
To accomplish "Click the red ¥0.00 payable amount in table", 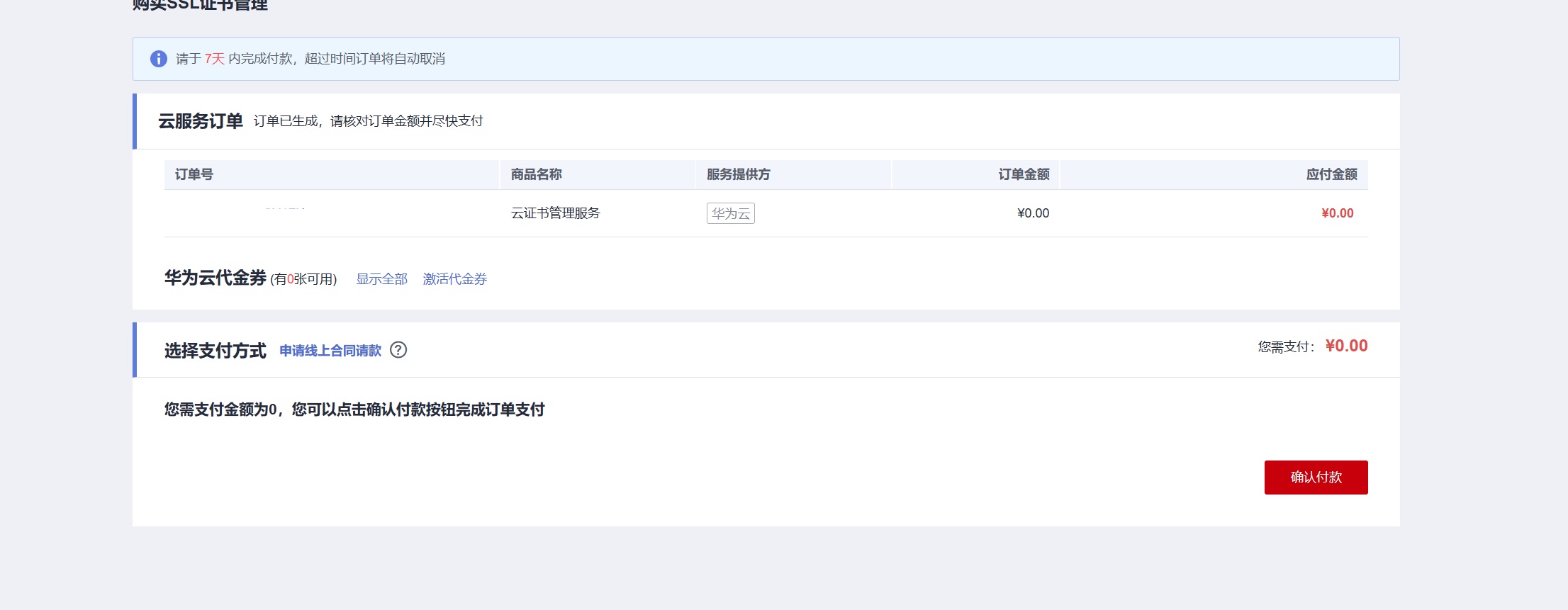I will 1338,213.
